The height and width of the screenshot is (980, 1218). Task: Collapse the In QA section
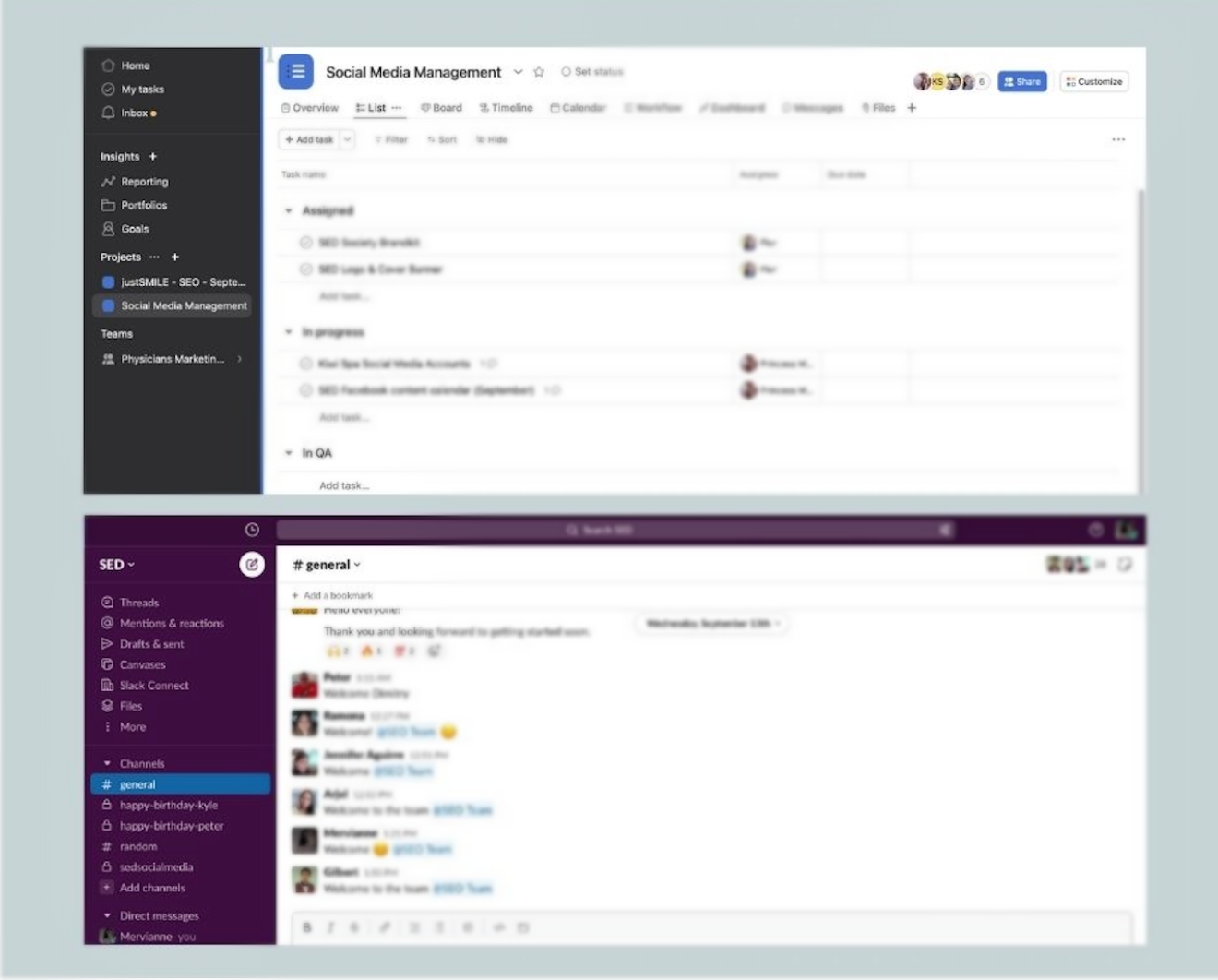(x=289, y=453)
